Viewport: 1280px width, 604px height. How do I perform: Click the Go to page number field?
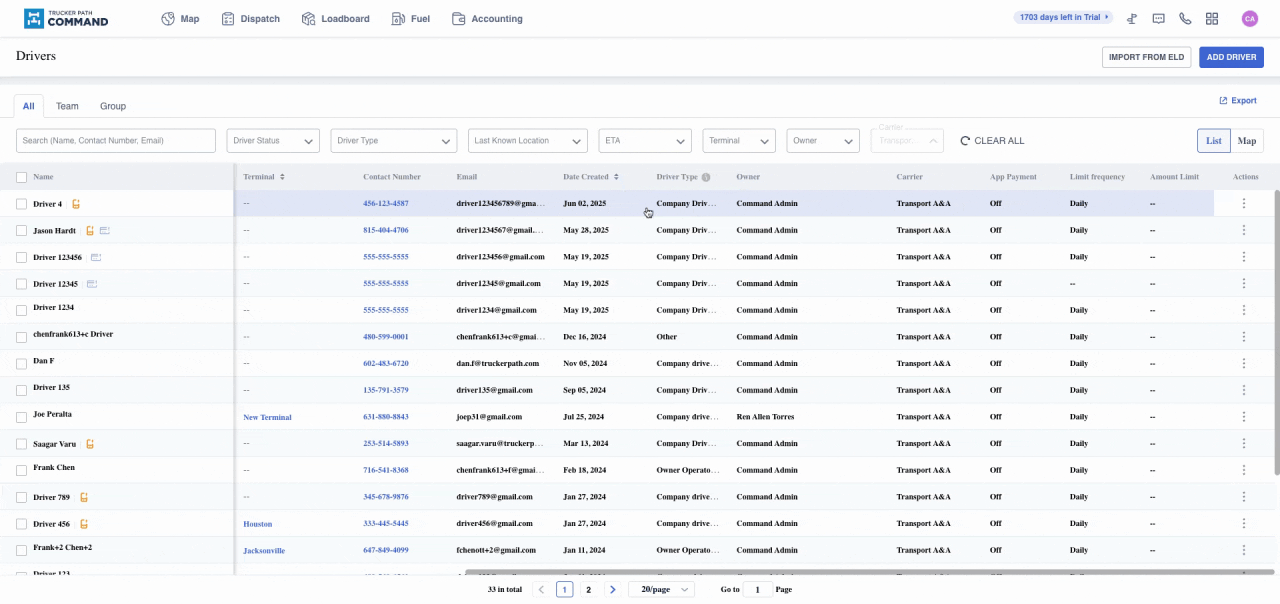(757, 590)
